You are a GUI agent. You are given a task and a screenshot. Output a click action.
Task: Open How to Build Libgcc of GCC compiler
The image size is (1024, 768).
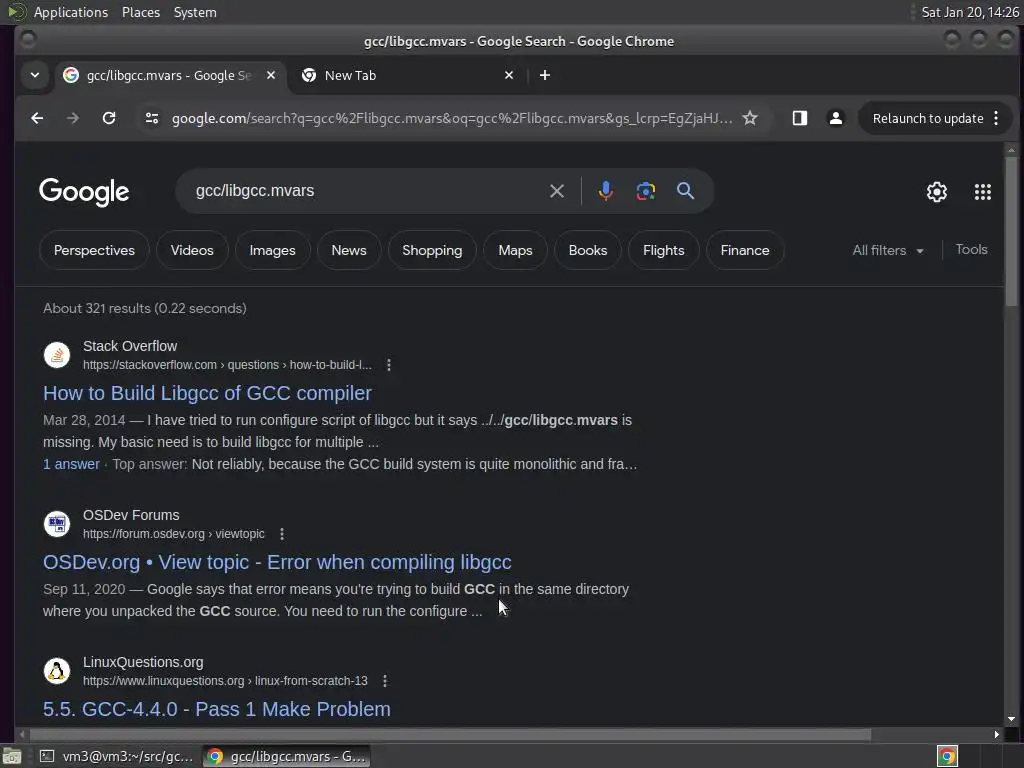[207, 393]
